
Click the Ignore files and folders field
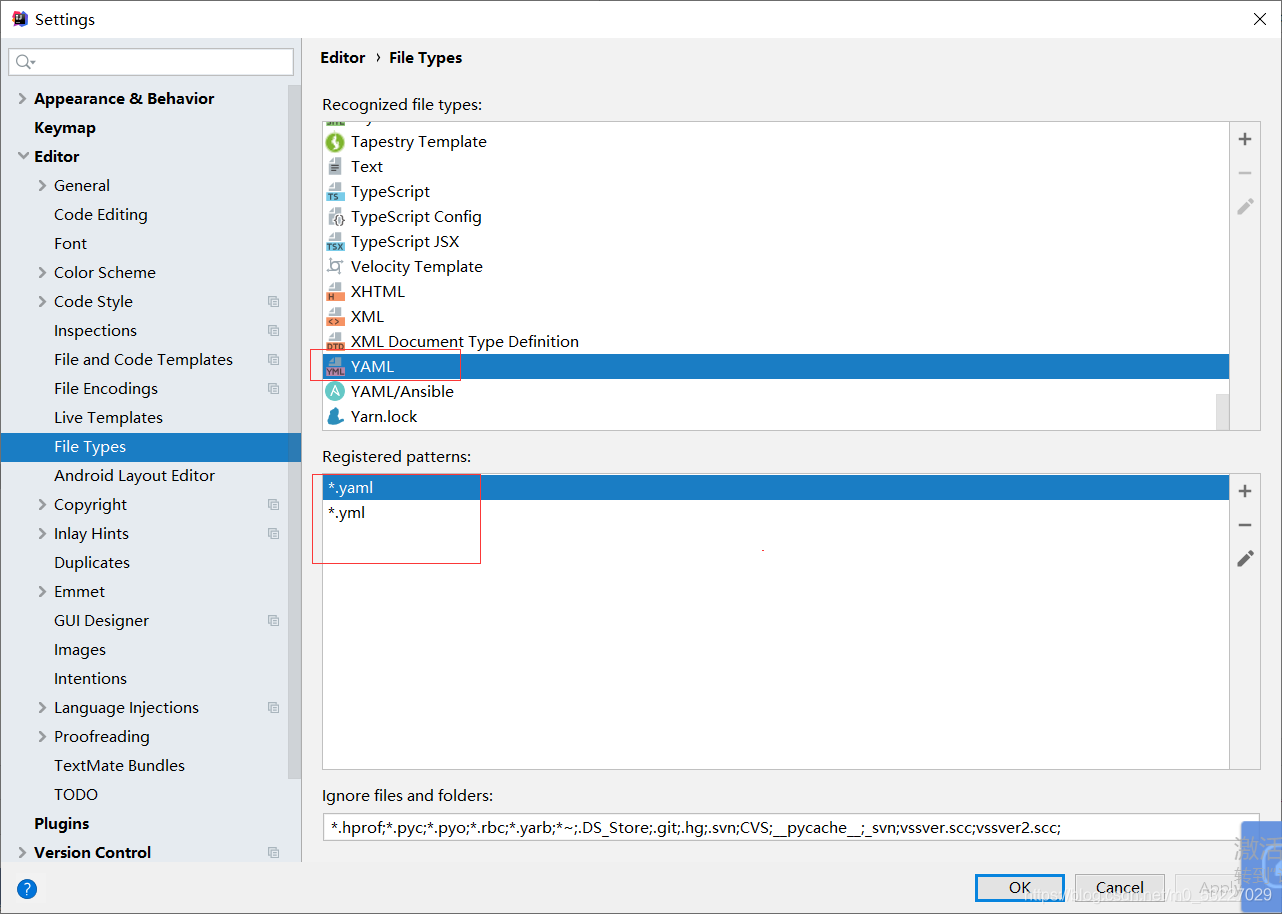pos(790,827)
